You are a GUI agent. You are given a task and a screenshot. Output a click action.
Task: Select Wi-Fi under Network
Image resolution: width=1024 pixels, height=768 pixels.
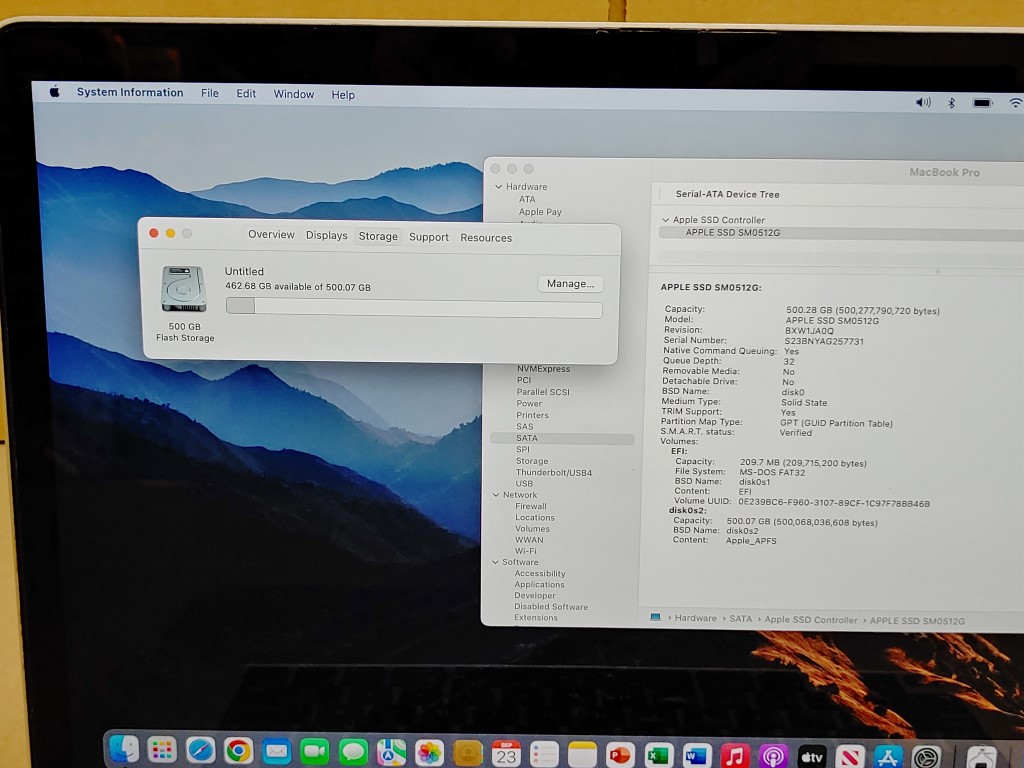pyautogui.click(x=526, y=551)
